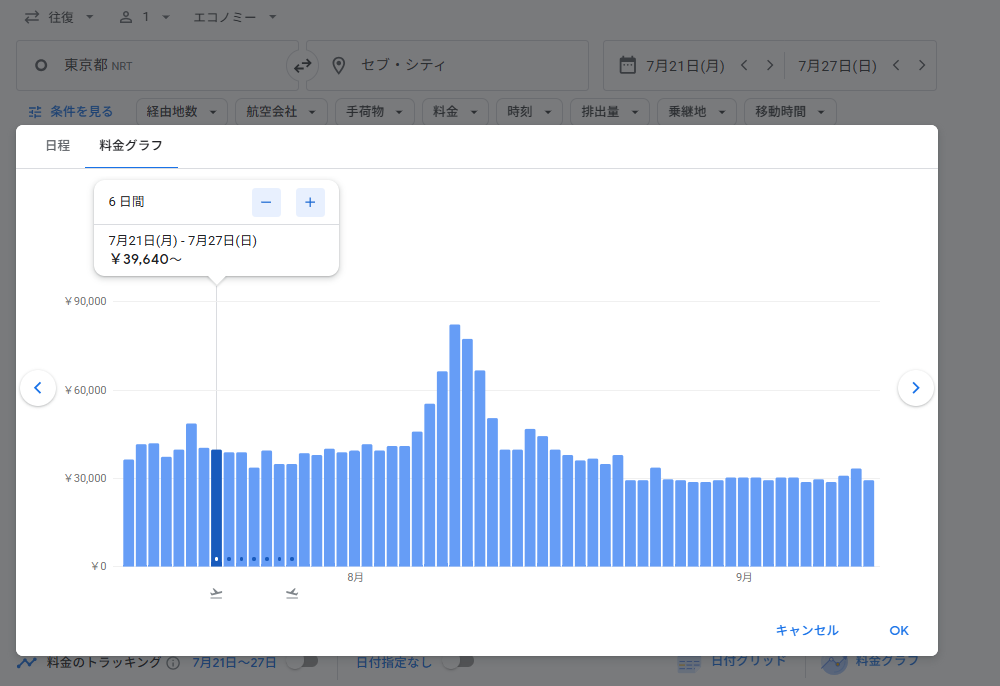Click the price tracking info icon
The width and height of the screenshot is (1000, 686).
(173, 663)
